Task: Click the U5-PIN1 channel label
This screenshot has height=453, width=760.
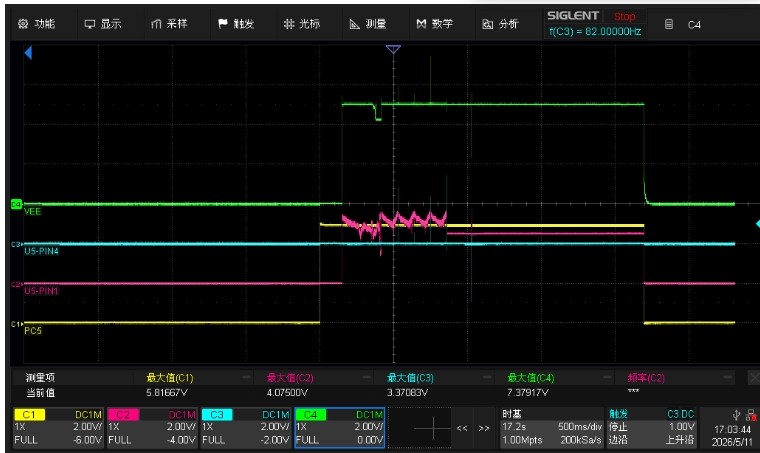Action: [41, 291]
